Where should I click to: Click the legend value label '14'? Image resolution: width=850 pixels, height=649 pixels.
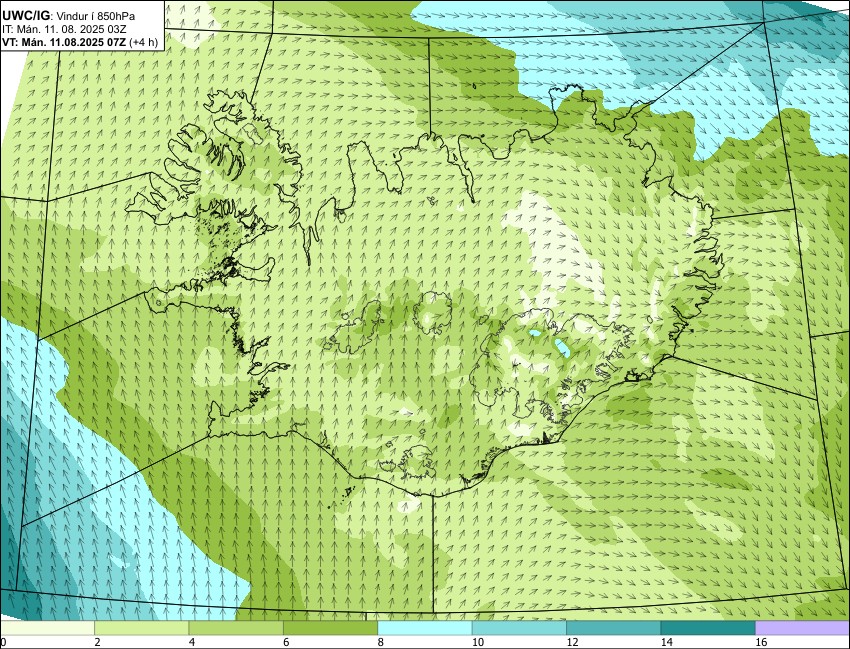[666, 642]
